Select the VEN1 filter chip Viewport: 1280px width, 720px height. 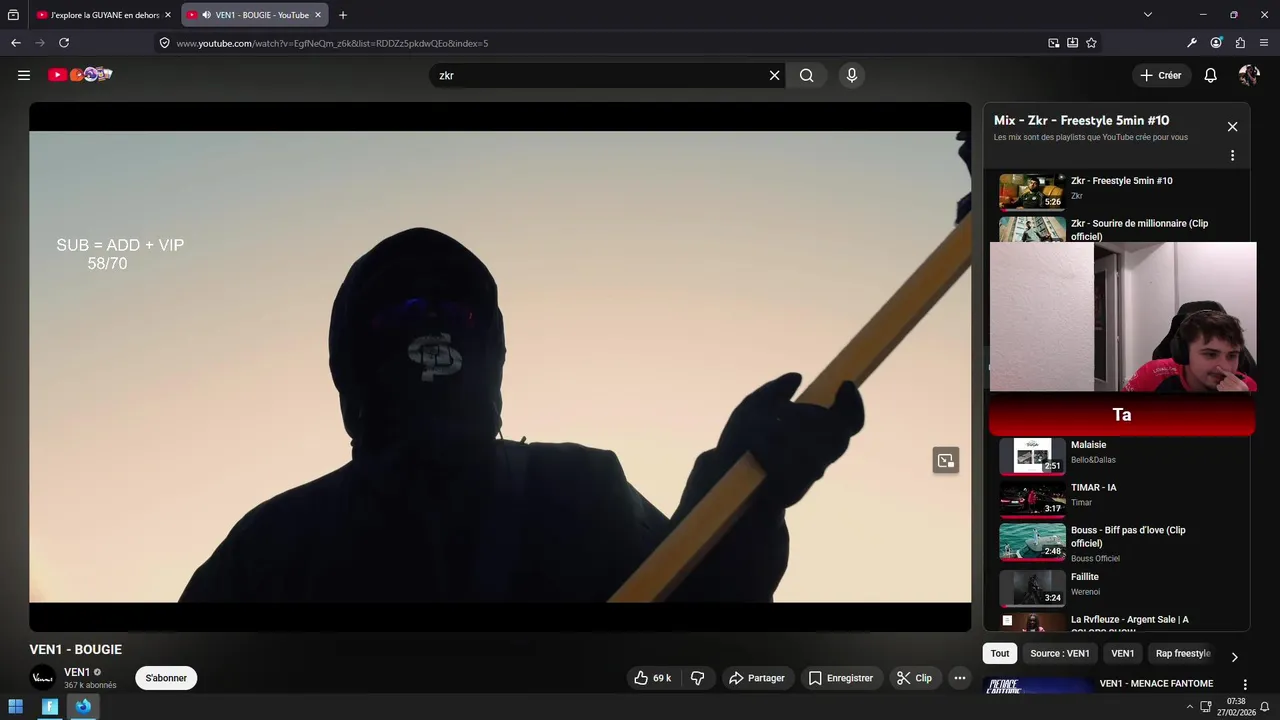pyautogui.click(x=1123, y=654)
